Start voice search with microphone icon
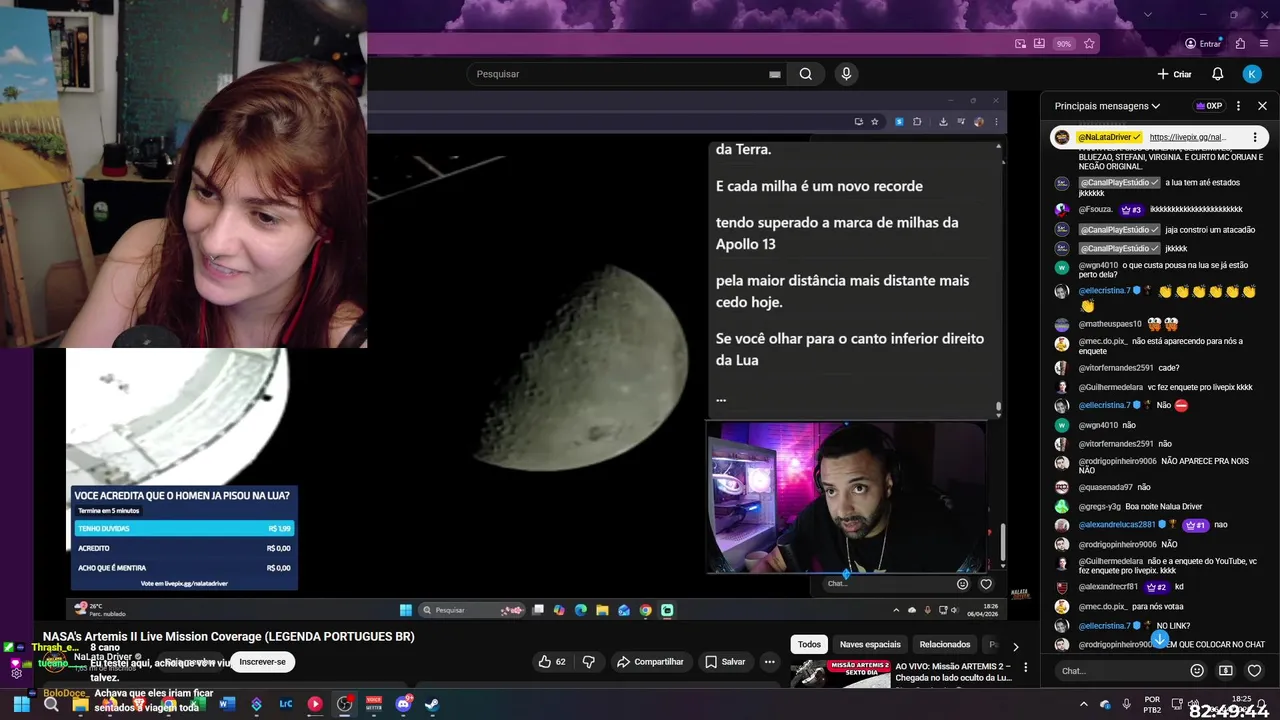Image resolution: width=1280 pixels, height=720 pixels. click(x=847, y=74)
